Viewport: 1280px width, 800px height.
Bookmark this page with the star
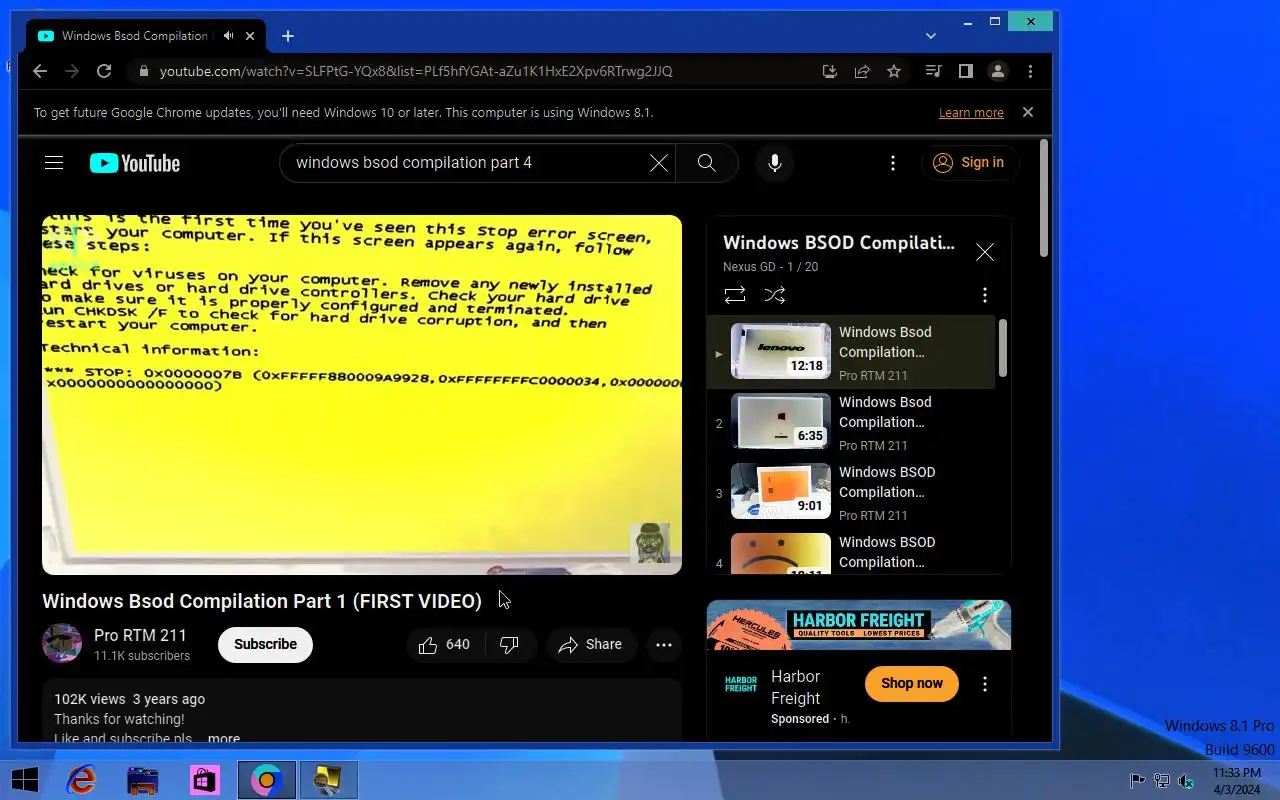click(894, 71)
